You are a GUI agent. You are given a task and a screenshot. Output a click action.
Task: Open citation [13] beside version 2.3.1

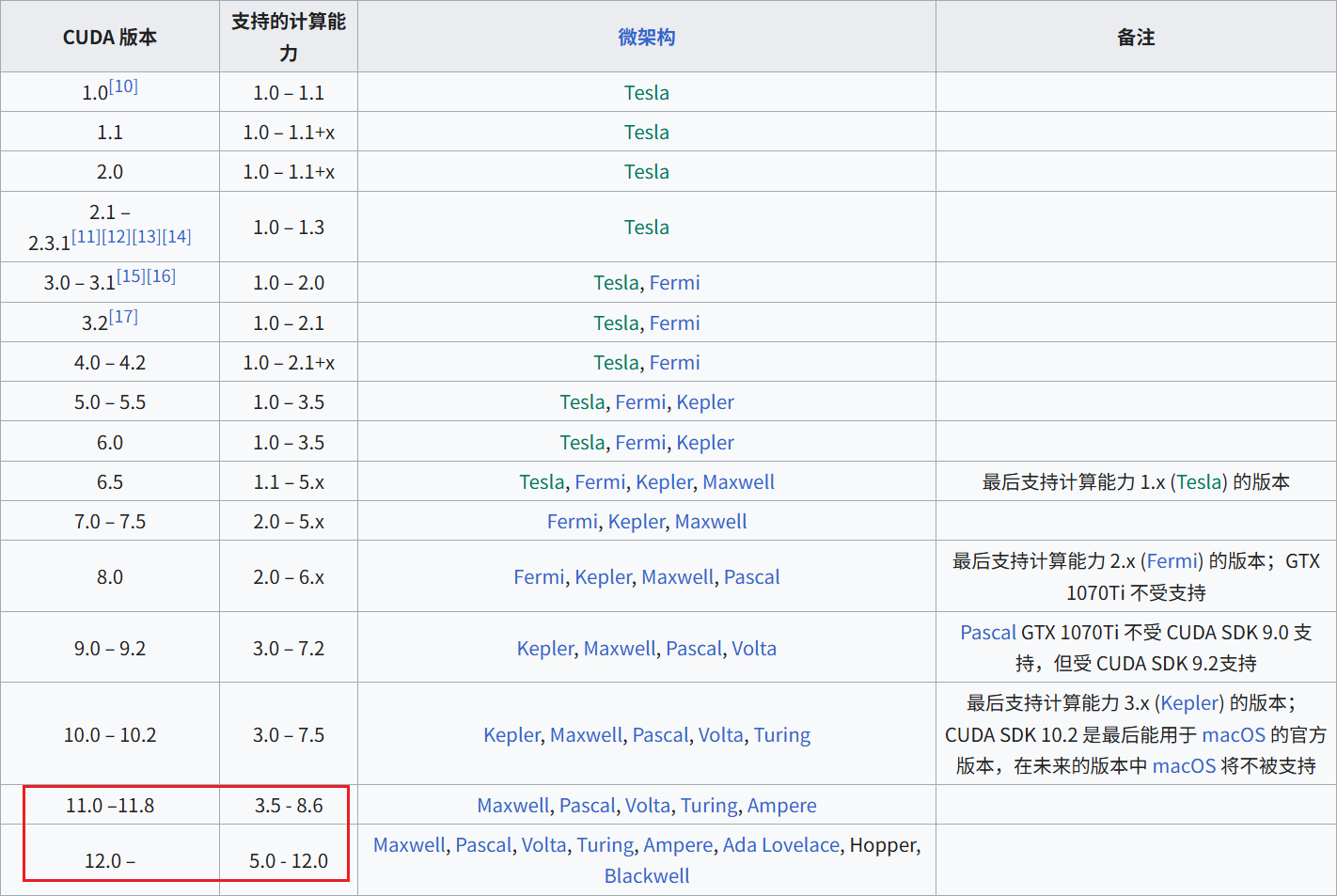click(x=147, y=236)
